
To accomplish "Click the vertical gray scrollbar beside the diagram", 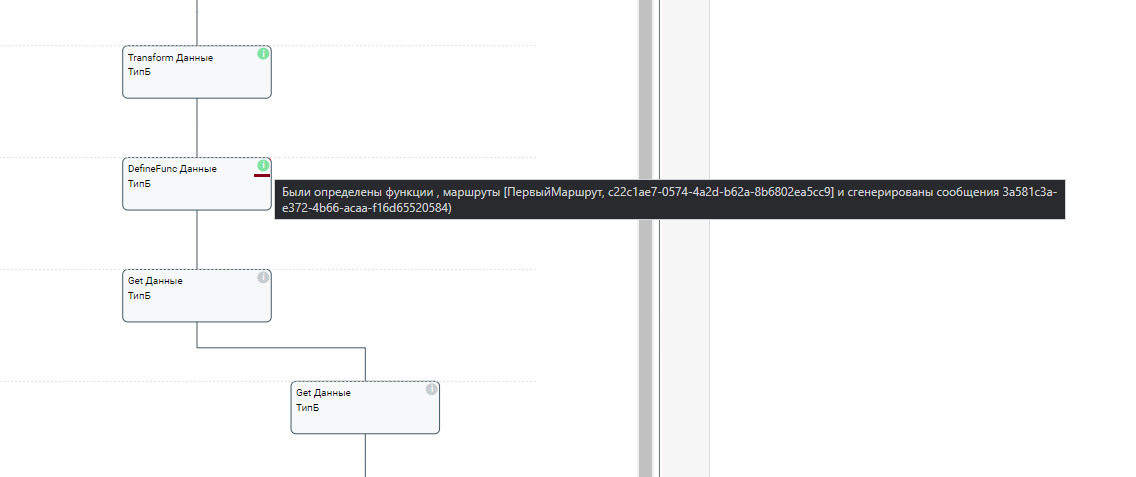I will pyautogui.click(x=646, y=238).
